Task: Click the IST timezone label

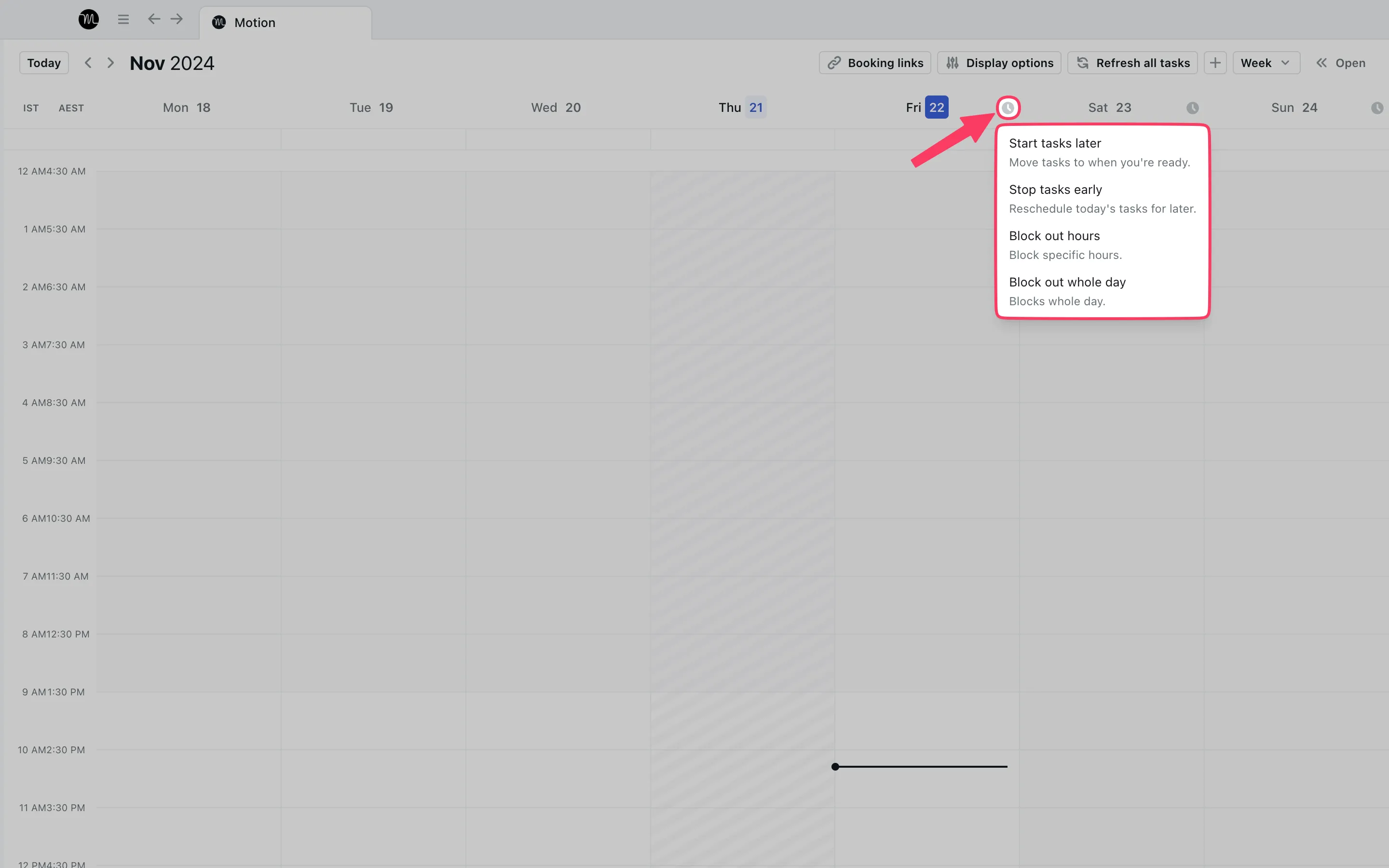Action: click(x=31, y=108)
